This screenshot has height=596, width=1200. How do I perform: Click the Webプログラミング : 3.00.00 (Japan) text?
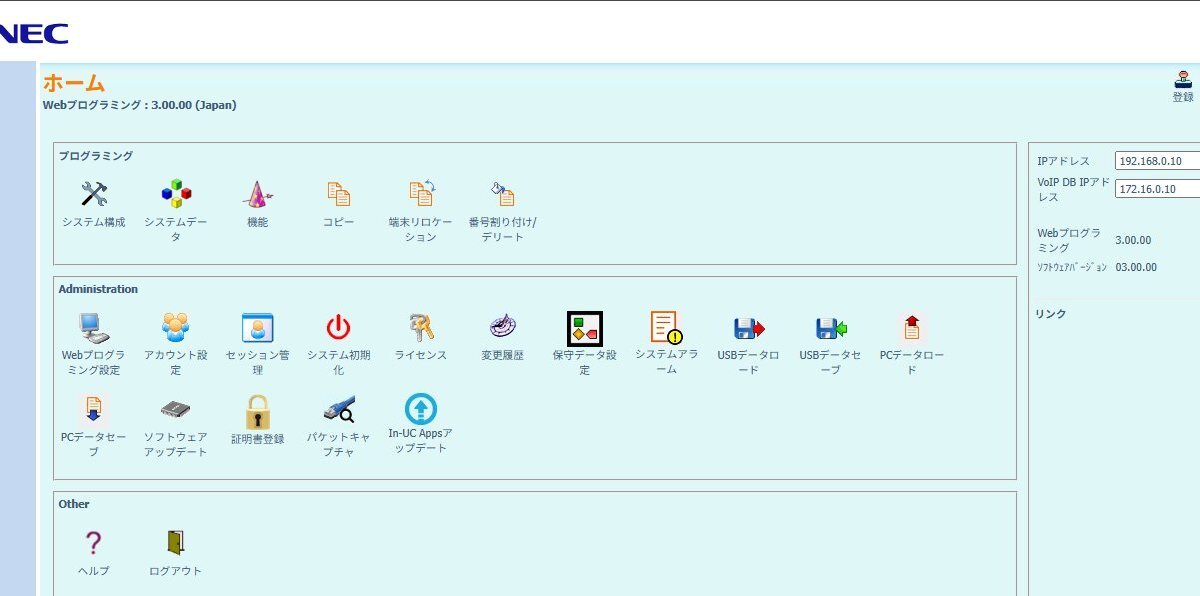pyautogui.click(x=140, y=105)
